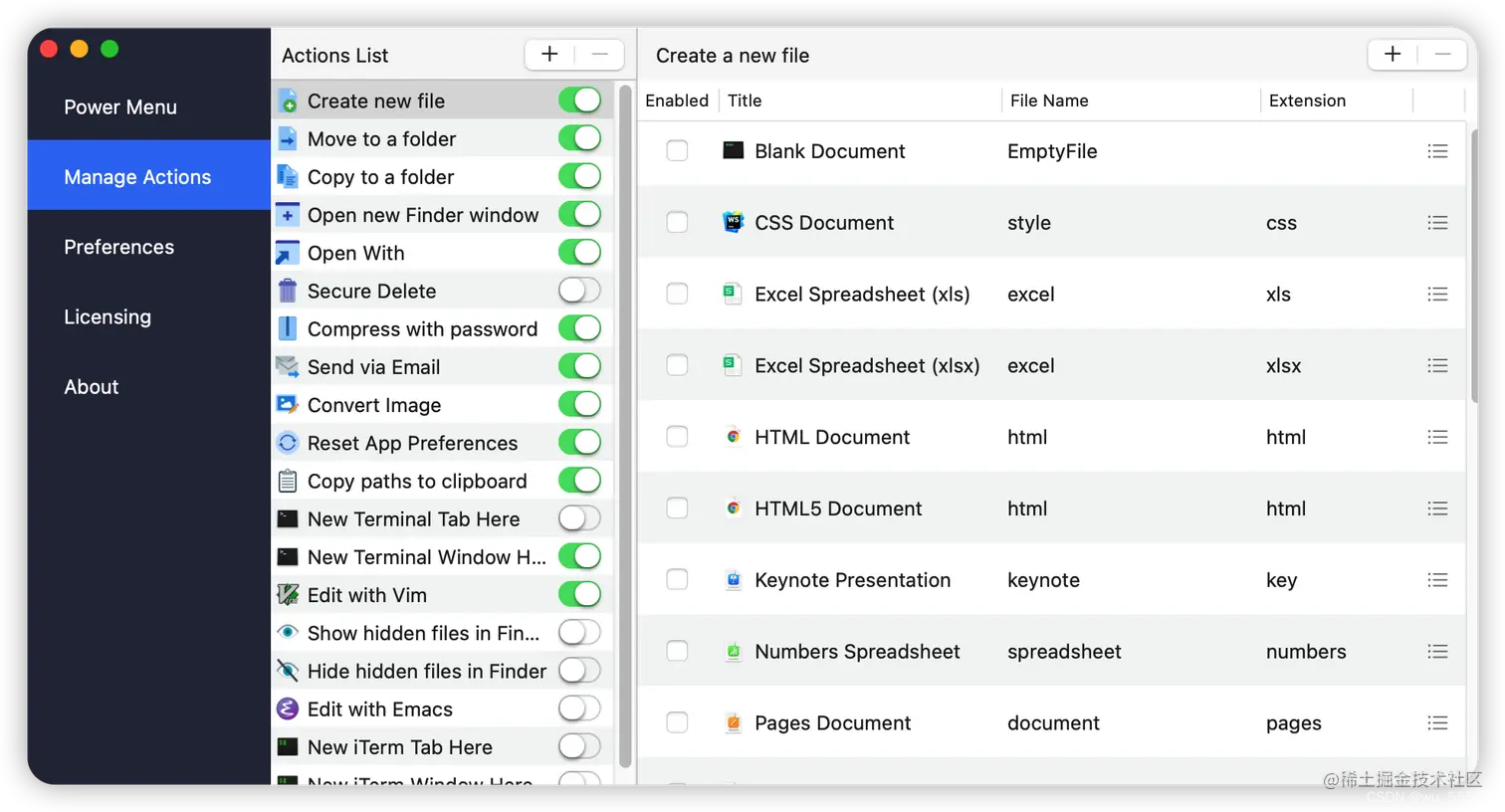The width and height of the screenshot is (1505, 812).
Task: Click the Send via Email envelope icon
Action: click(288, 366)
